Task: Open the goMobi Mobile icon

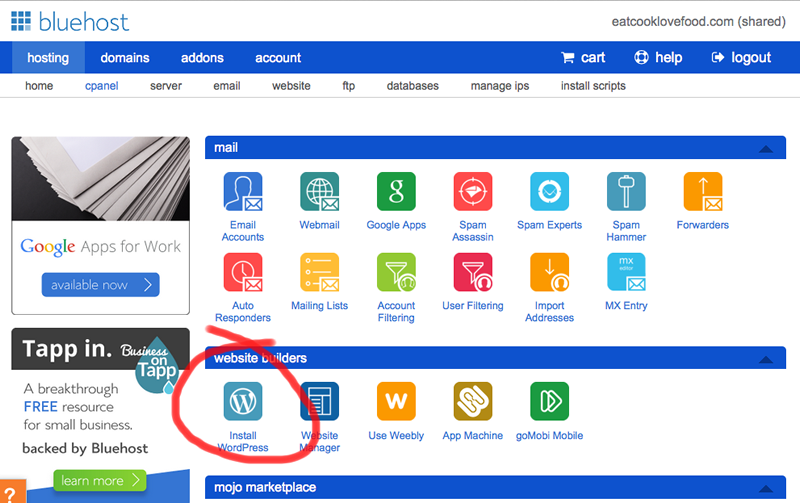Action: (549, 401)
